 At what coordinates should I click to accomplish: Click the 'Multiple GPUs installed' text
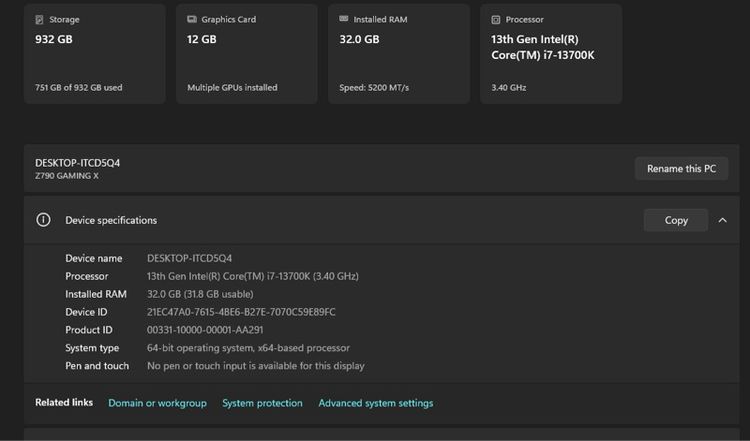coord(232,88)
